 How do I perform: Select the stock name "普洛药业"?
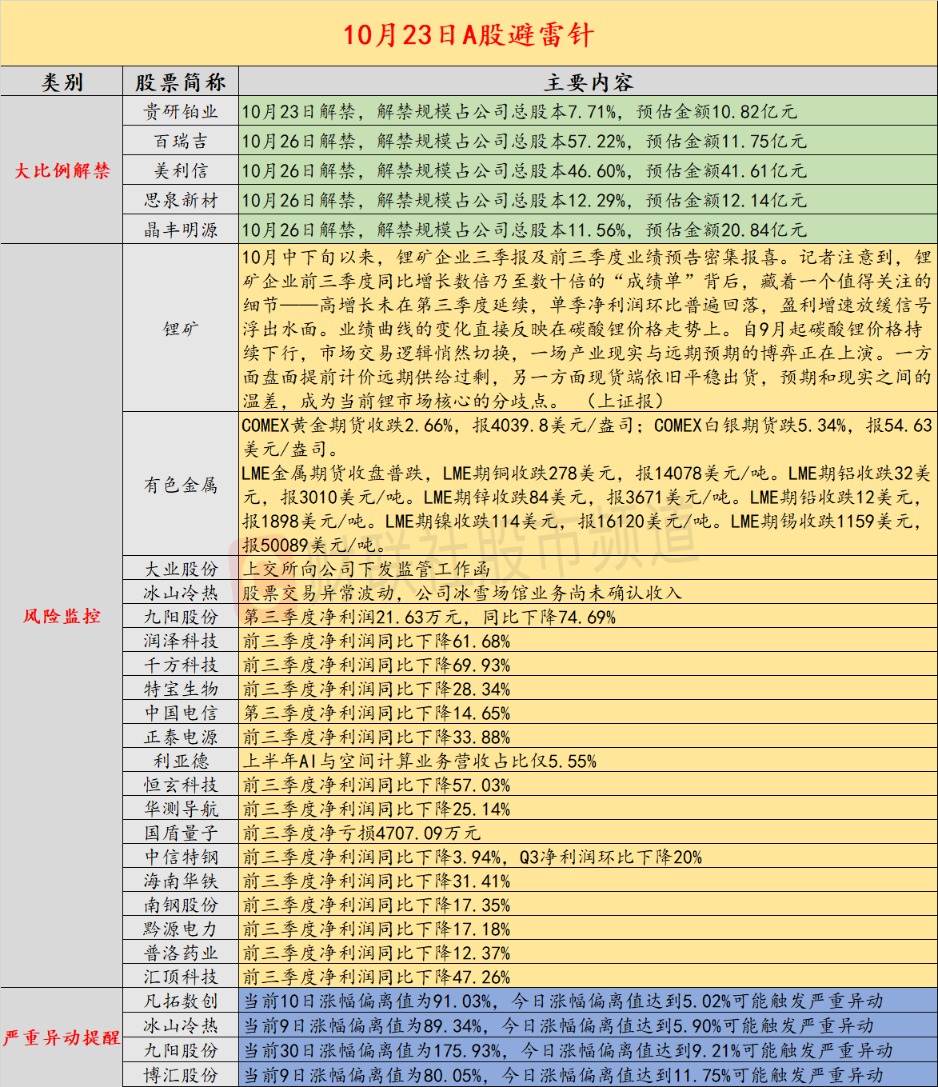pos(180,953)
